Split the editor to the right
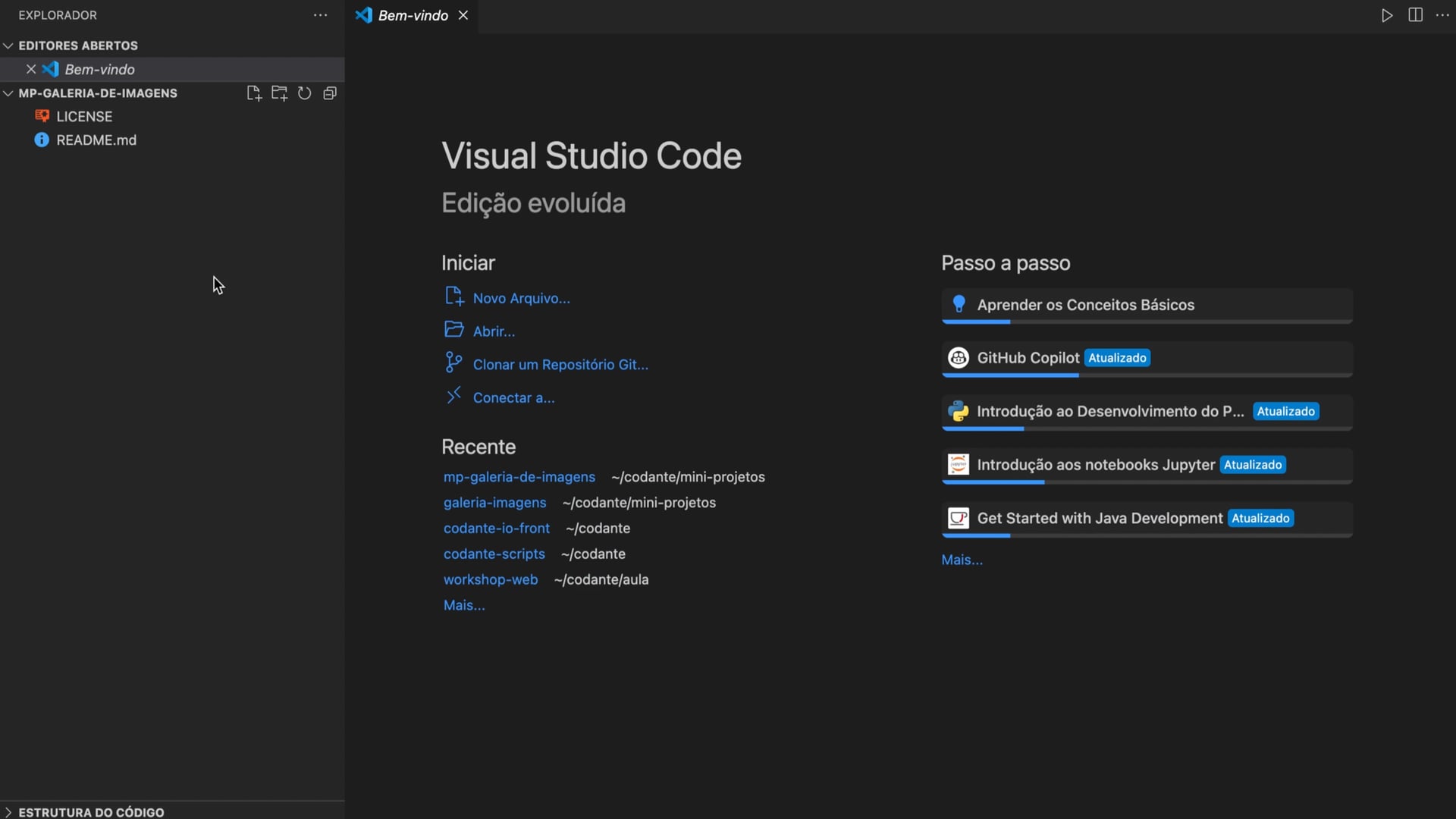1456x819 pixels. 1415,15
